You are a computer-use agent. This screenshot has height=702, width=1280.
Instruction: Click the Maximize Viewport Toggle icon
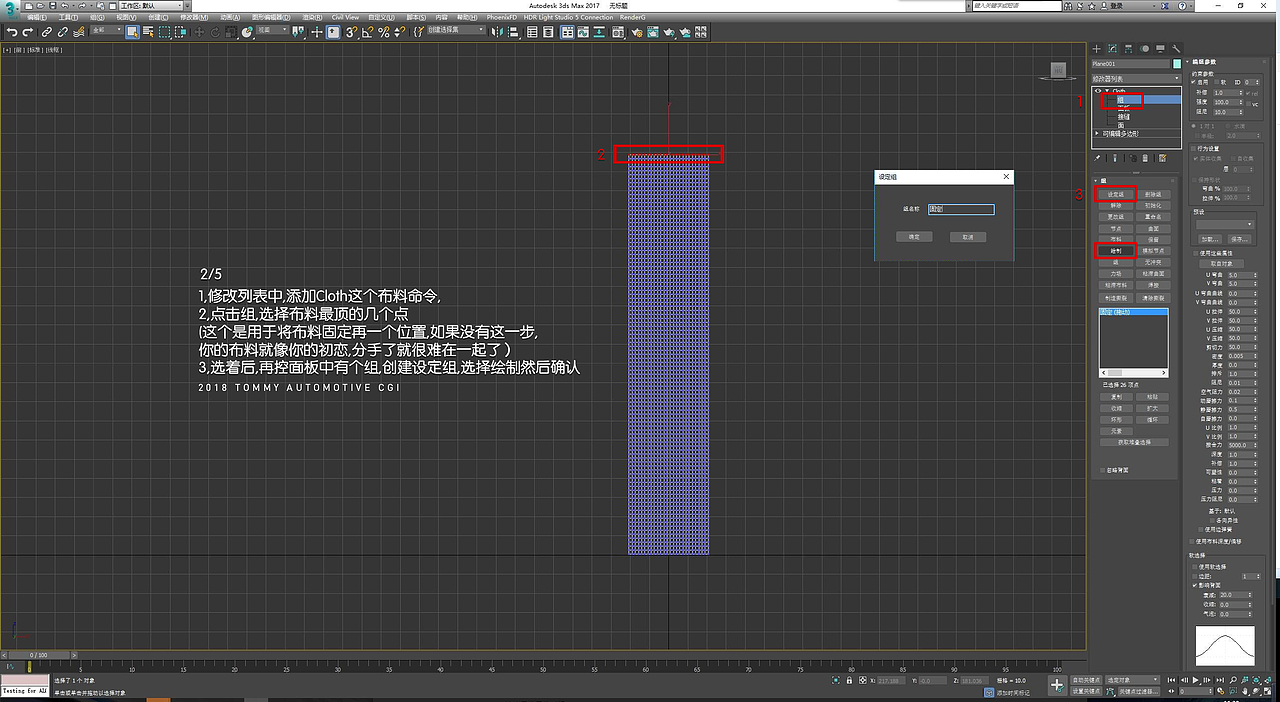(x=1268, y=692)
